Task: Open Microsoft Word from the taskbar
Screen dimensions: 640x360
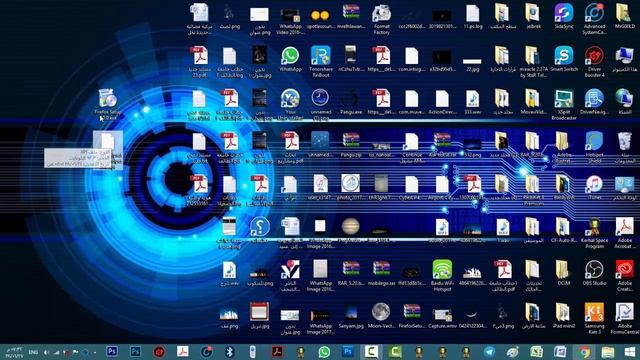Action: [x=560, y=352]
